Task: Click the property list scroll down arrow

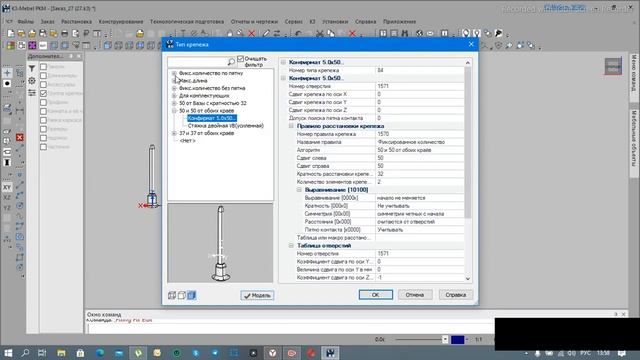Action: click(x=468, y=279)
